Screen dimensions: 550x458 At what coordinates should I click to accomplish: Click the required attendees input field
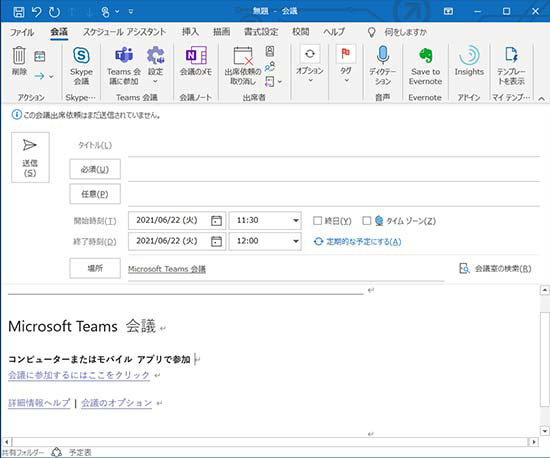pyautogui.click(x=334, y=171)
